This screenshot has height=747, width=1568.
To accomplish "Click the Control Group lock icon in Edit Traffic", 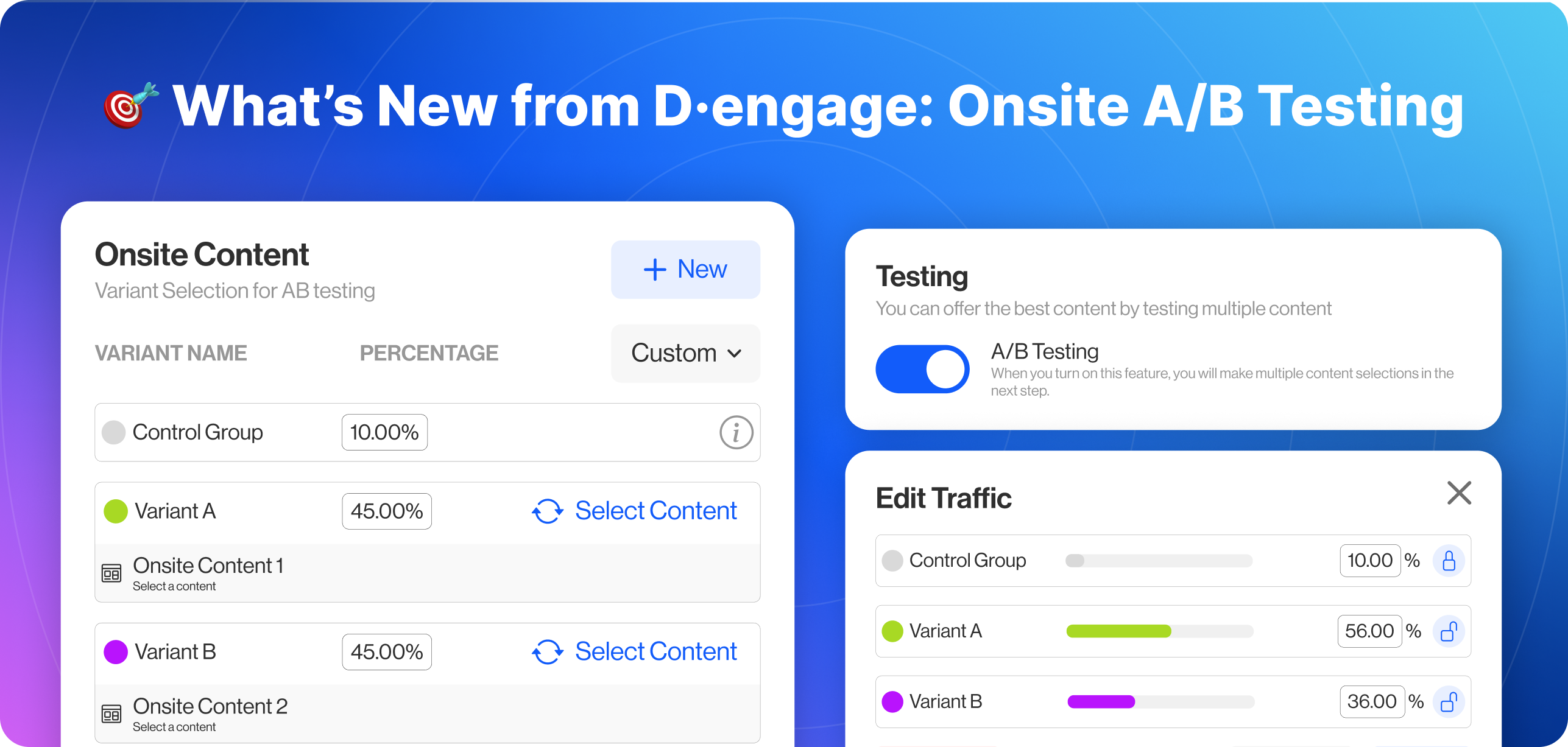I will 1449,560.
